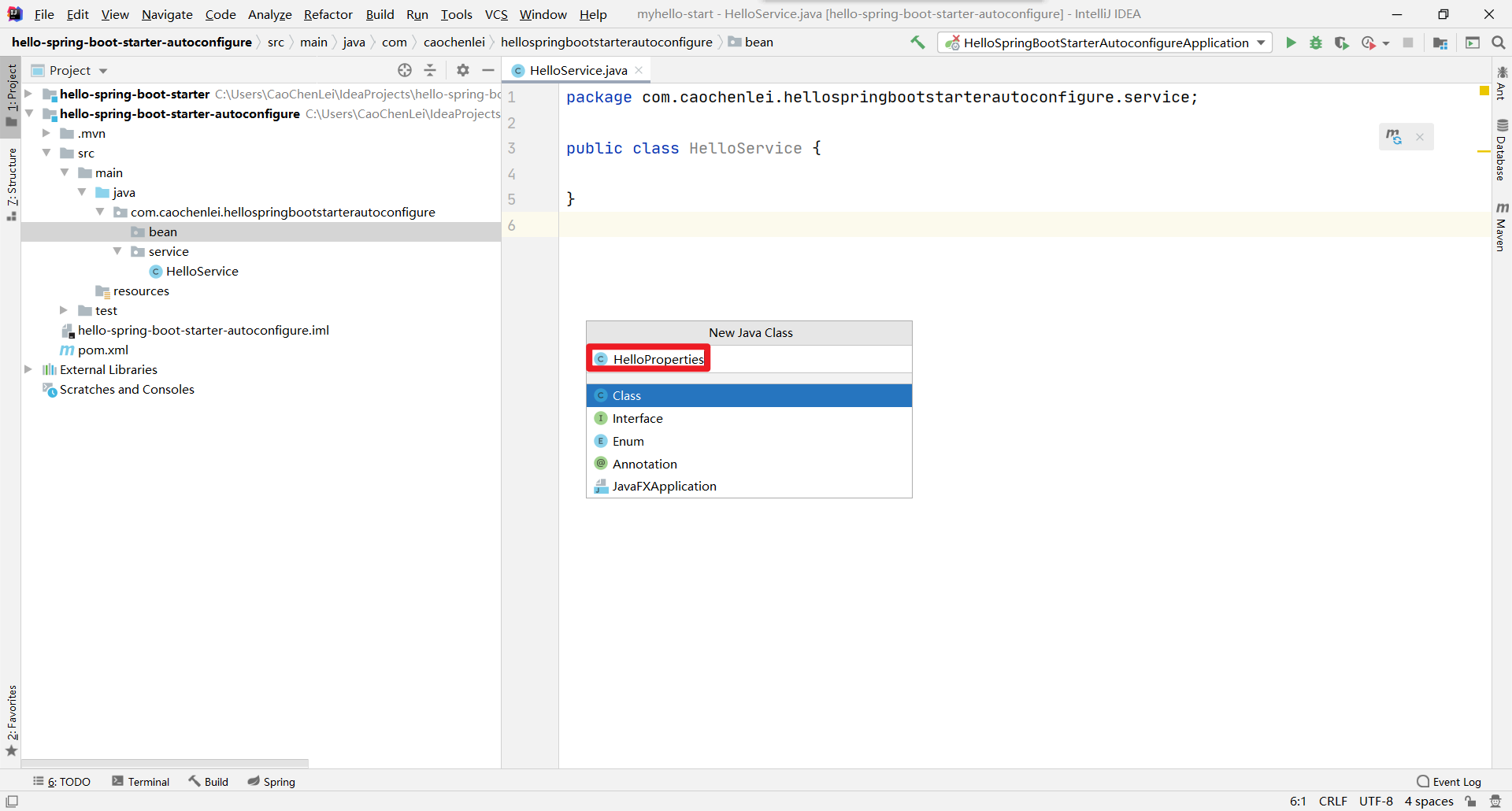Open the Maven side panel

click(1502, 227)
